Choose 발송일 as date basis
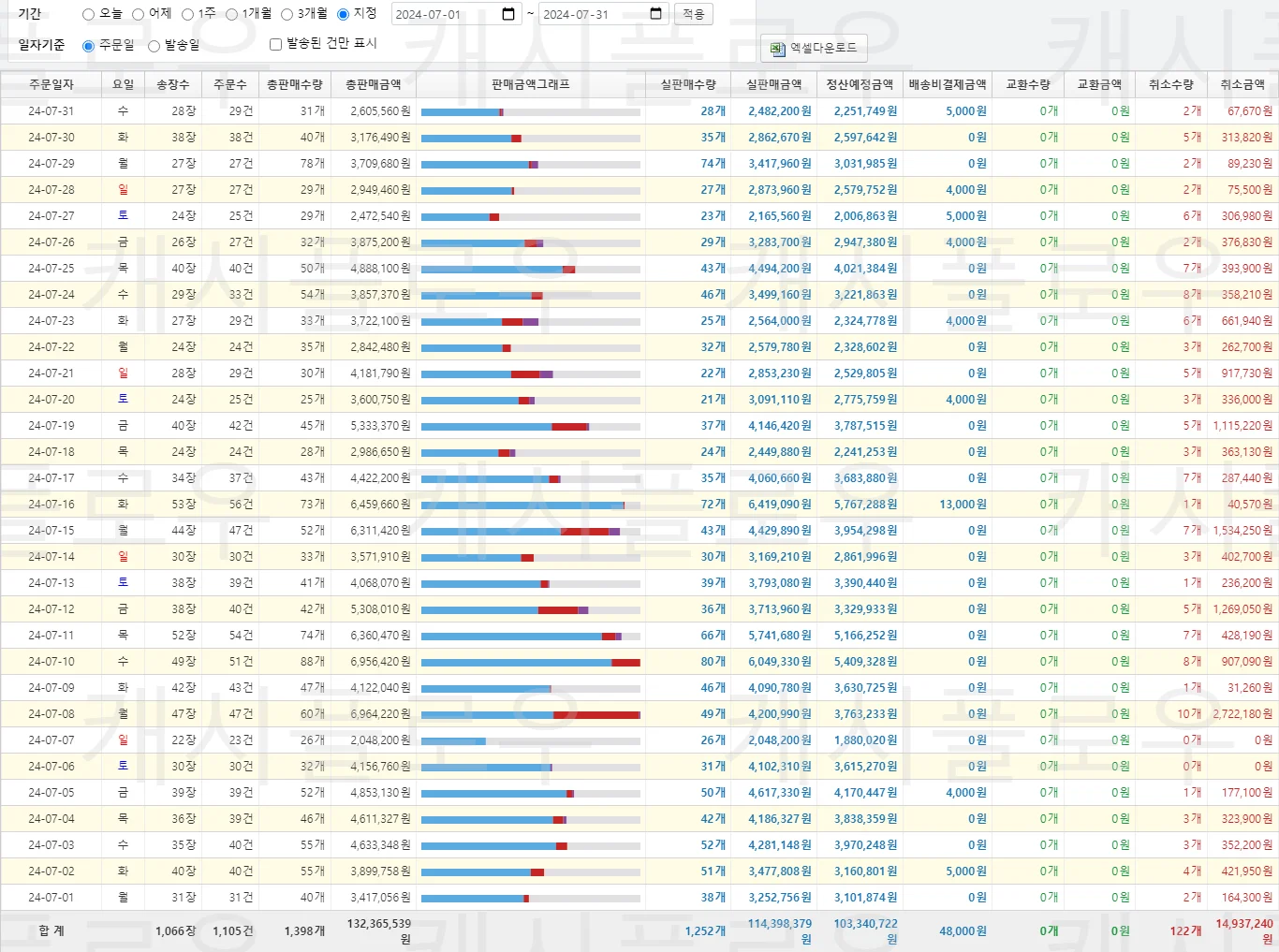This screenshot has width=1279, height=952. [154, 46]
